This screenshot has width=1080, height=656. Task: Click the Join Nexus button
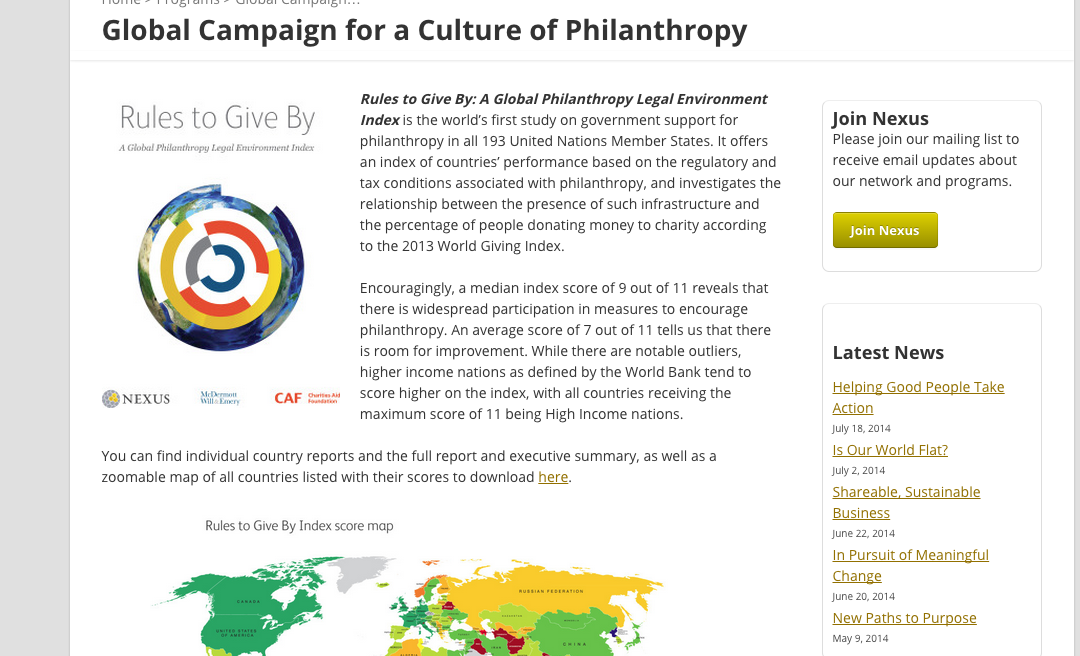(884, 230)
